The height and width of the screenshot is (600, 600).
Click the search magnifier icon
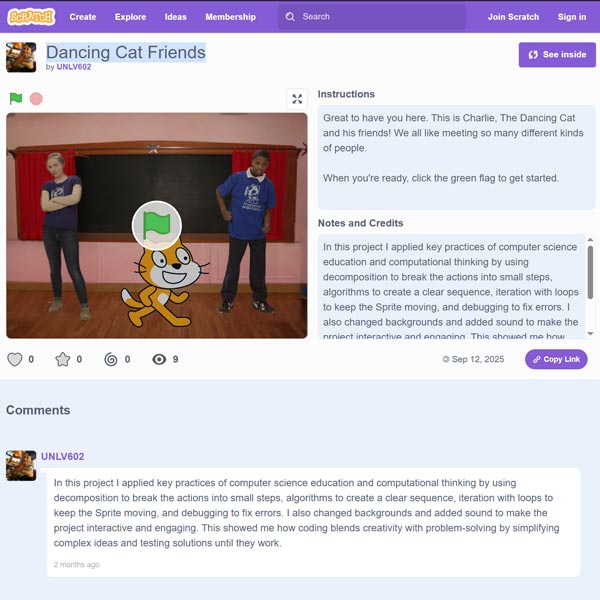pyautogui.click(x=290, y=17)
